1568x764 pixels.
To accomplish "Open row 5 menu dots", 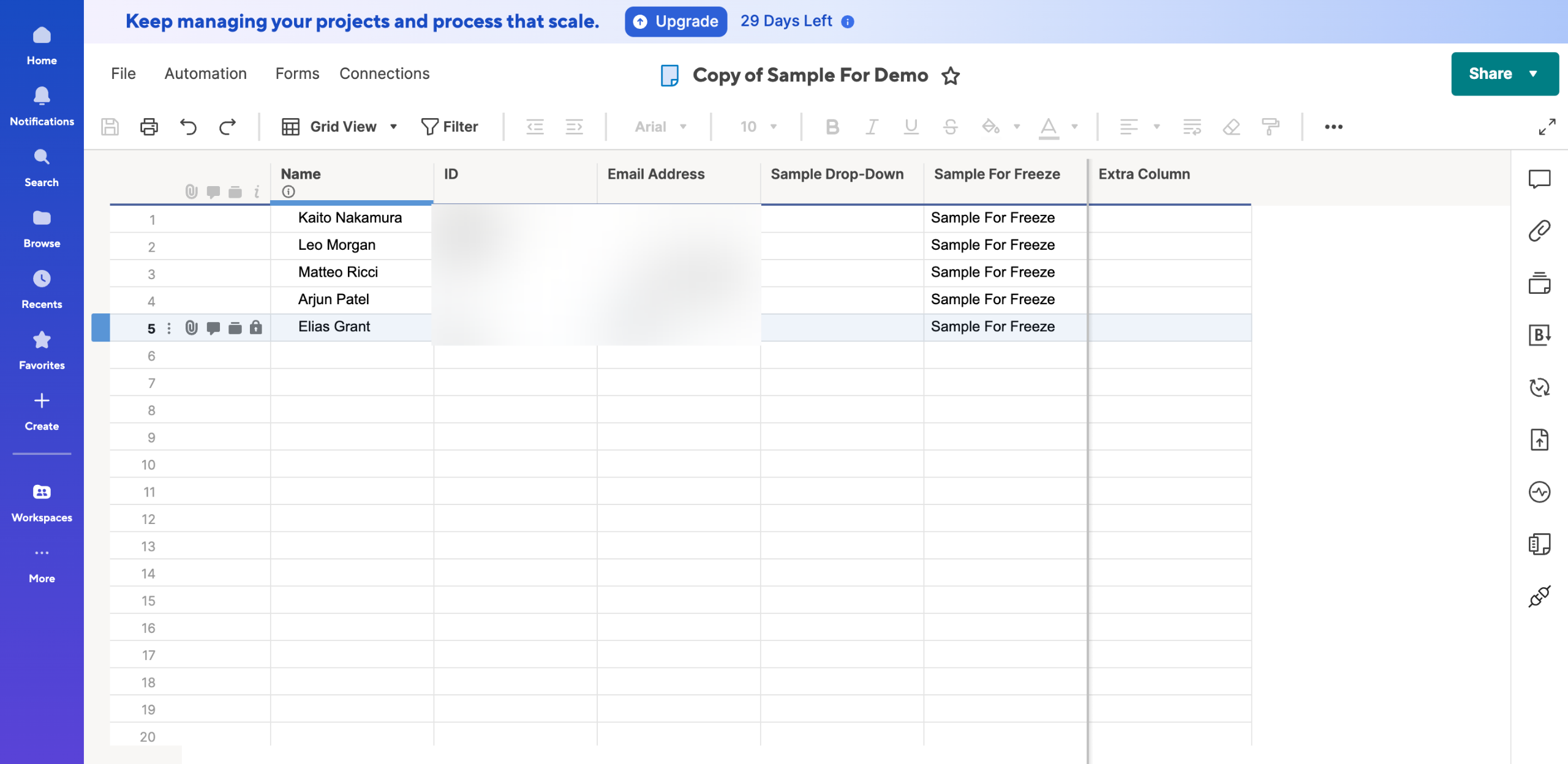I will click(x=169, y=328).
